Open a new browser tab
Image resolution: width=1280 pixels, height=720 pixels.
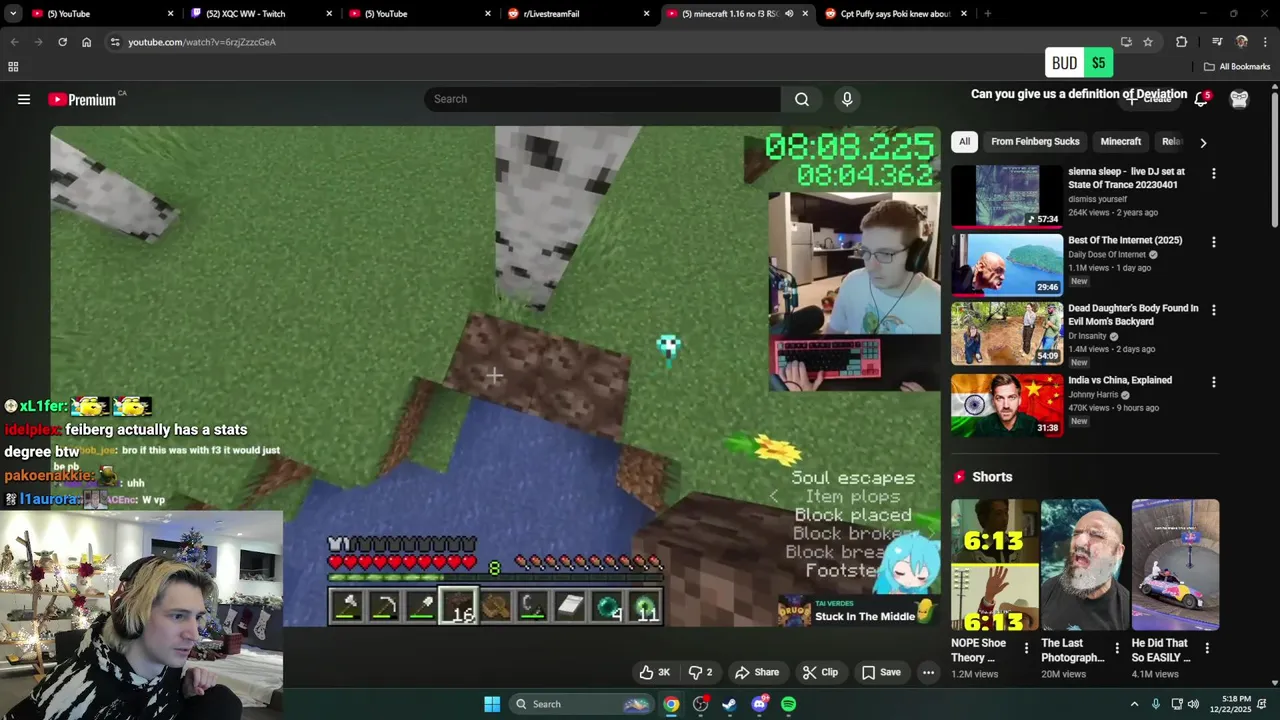[x=987, y=14]
